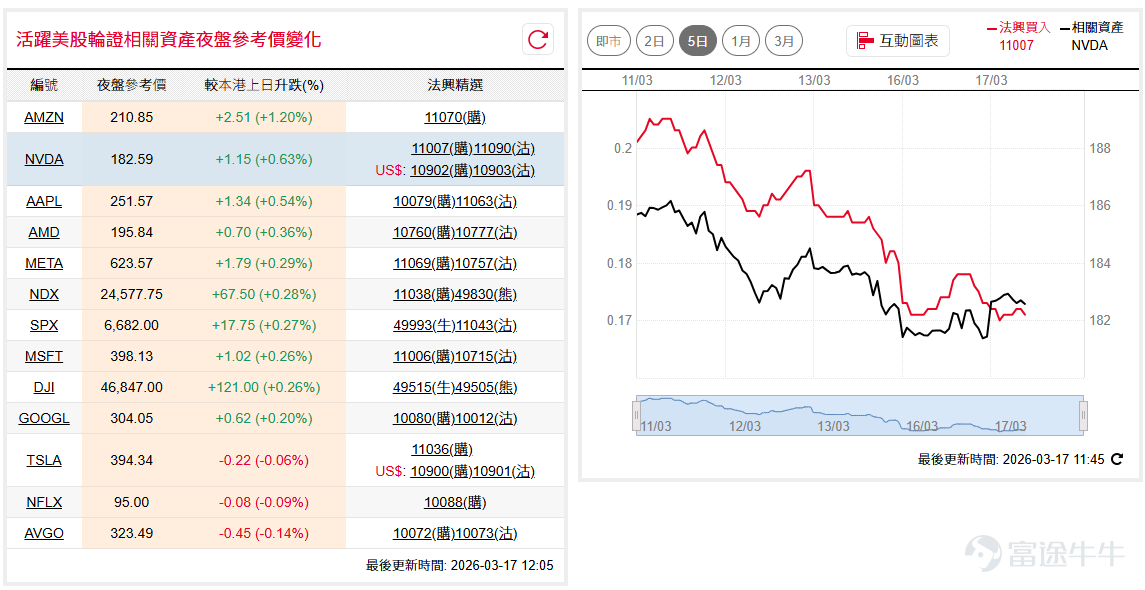Click the 較本港上日升跌(%) column header
Screen dimensions: 1145x590
[x=264, y=85]
